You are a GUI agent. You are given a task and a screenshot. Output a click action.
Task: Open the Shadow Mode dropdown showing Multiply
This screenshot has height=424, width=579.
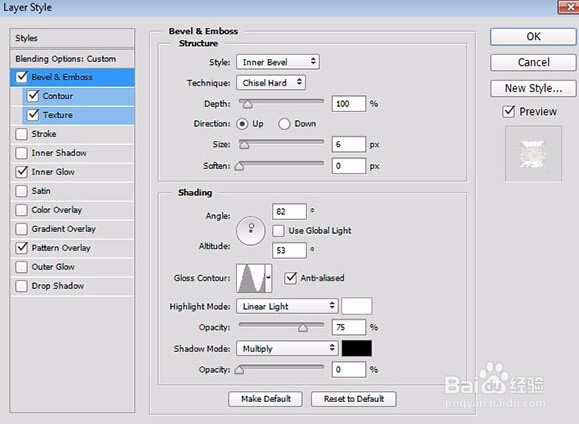[287, 348]
